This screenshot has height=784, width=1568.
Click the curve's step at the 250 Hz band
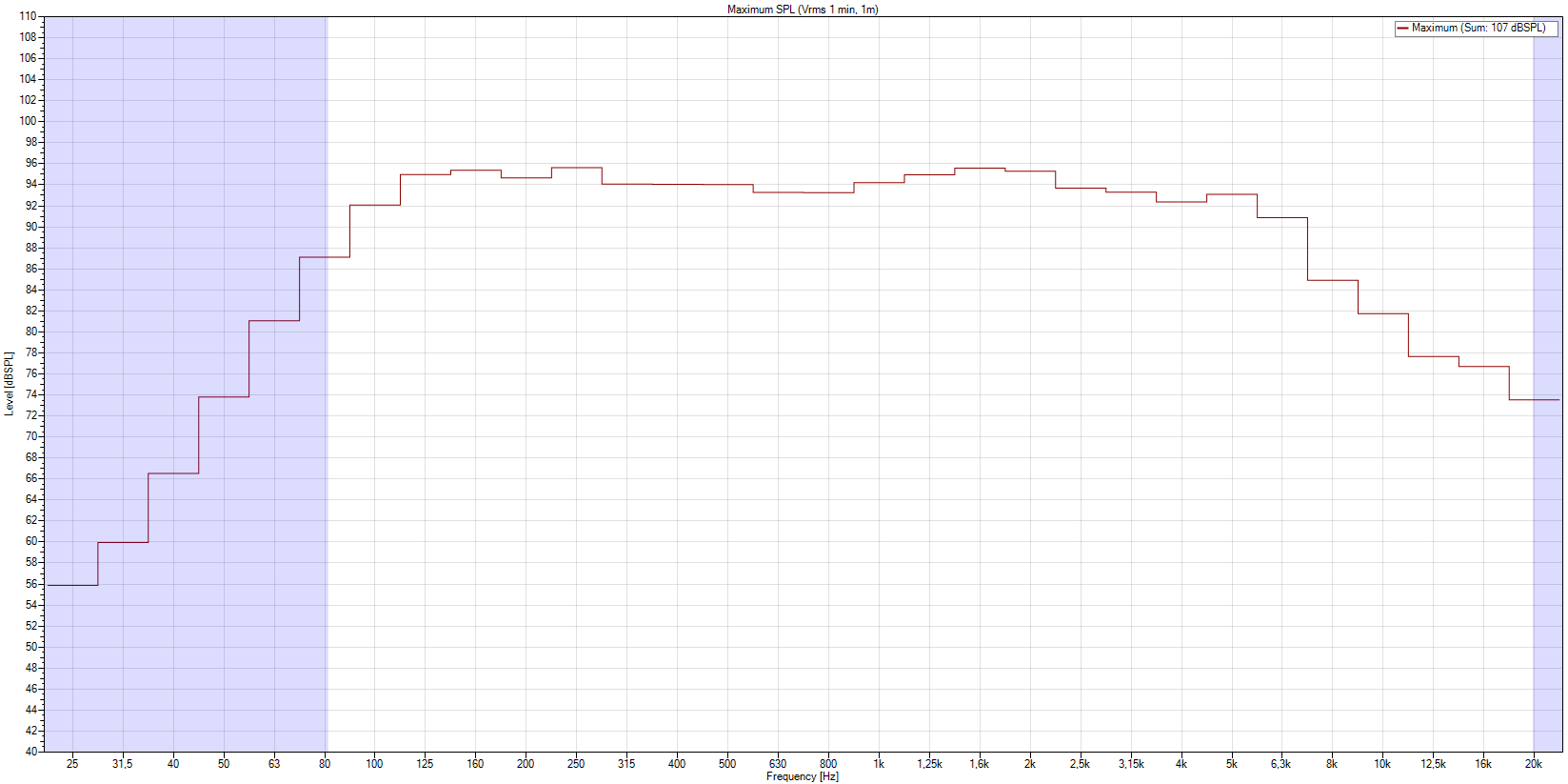[576, 168]
